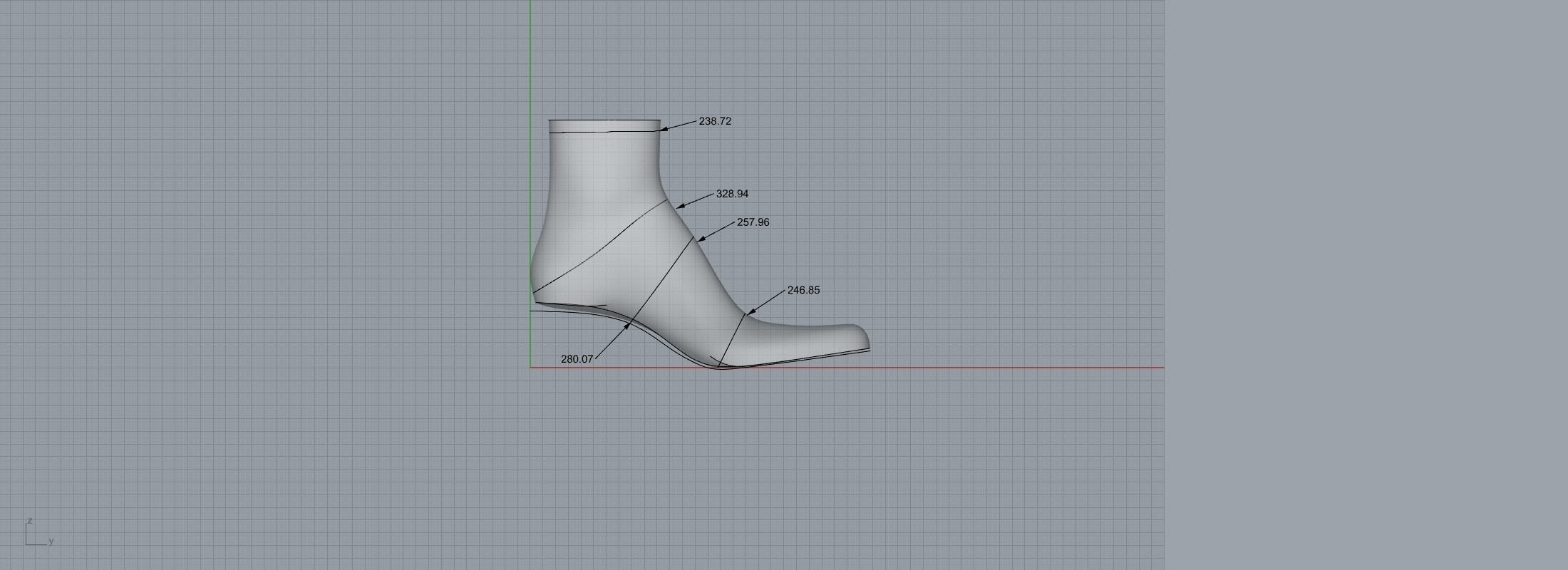This screenshot has height=570, width=1568.
Task: Click the 280.07 measurement text
Action: [x=577, y=359]
